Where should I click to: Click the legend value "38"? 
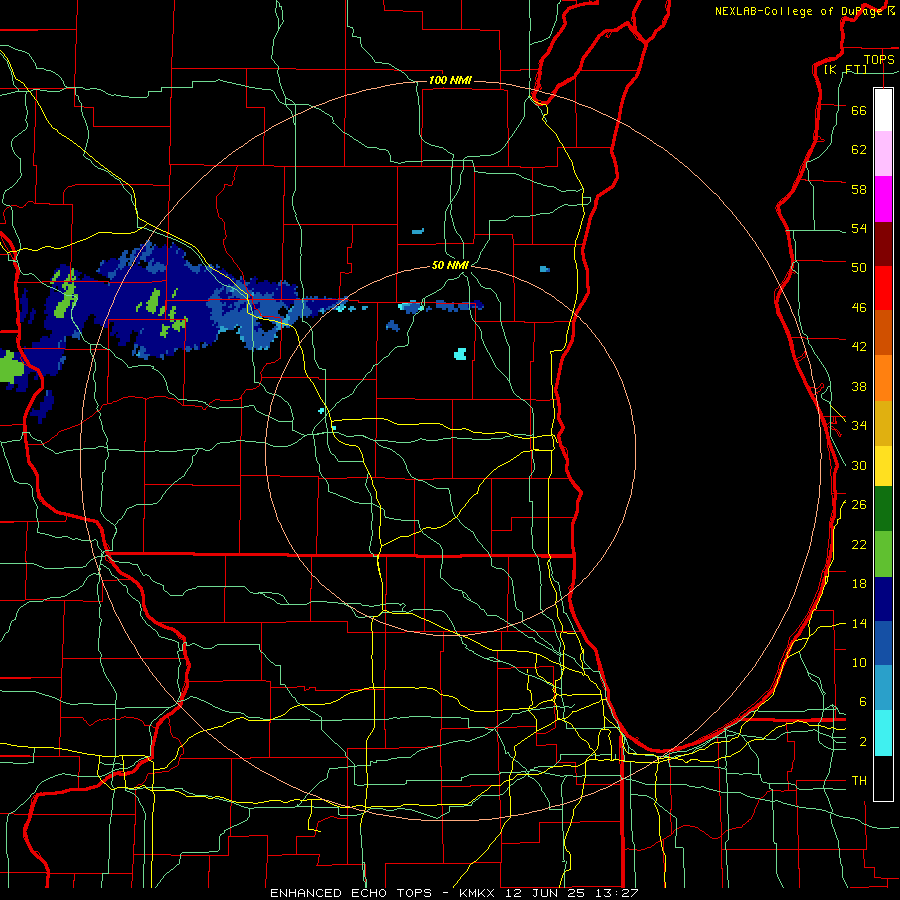pyautogui.click(x=859, y=386)
